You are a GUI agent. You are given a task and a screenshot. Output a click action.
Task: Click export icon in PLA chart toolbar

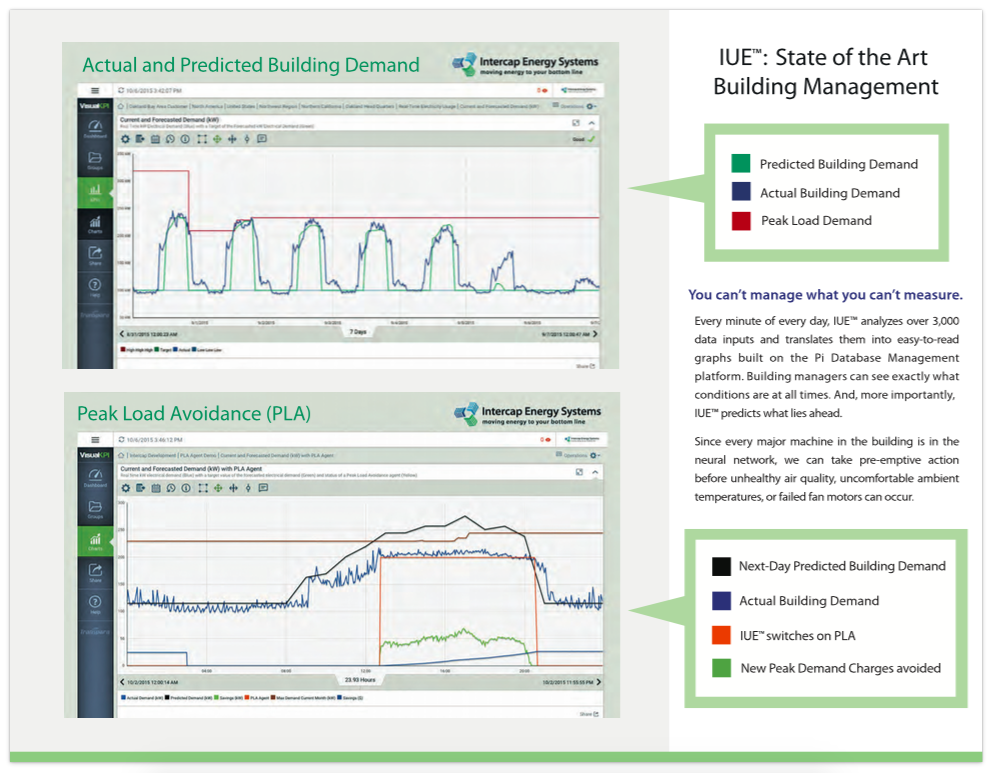140,488
